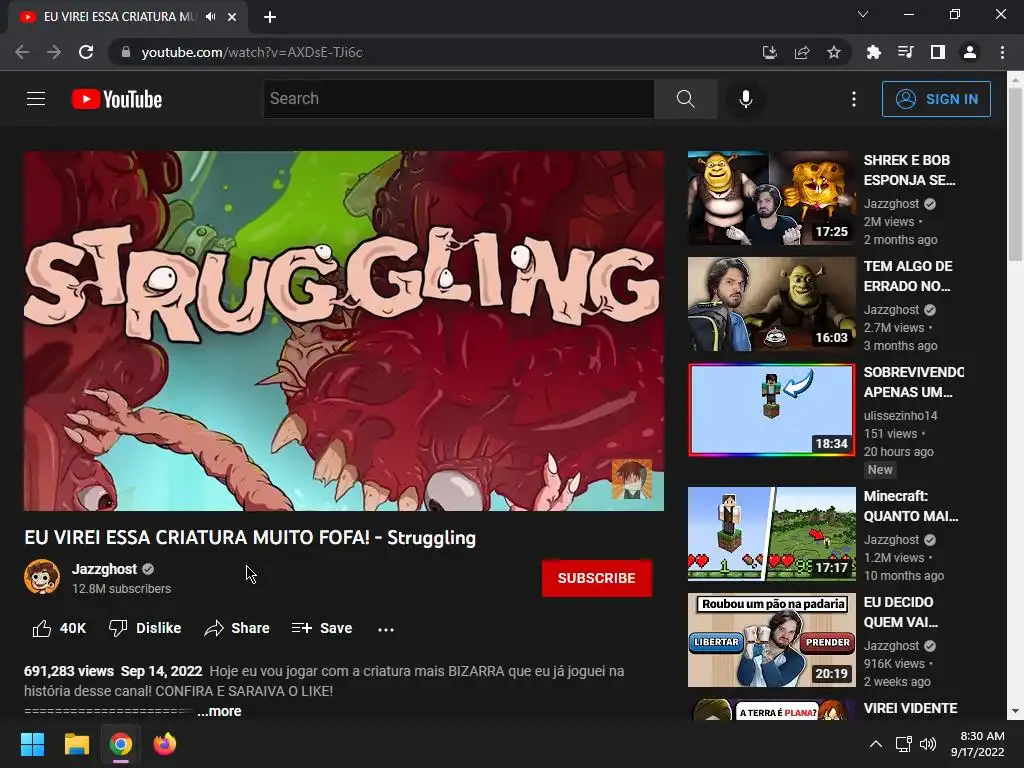Bookmark this page with the star
Screen dimensions: 1024x768
(x=834, y=52)
